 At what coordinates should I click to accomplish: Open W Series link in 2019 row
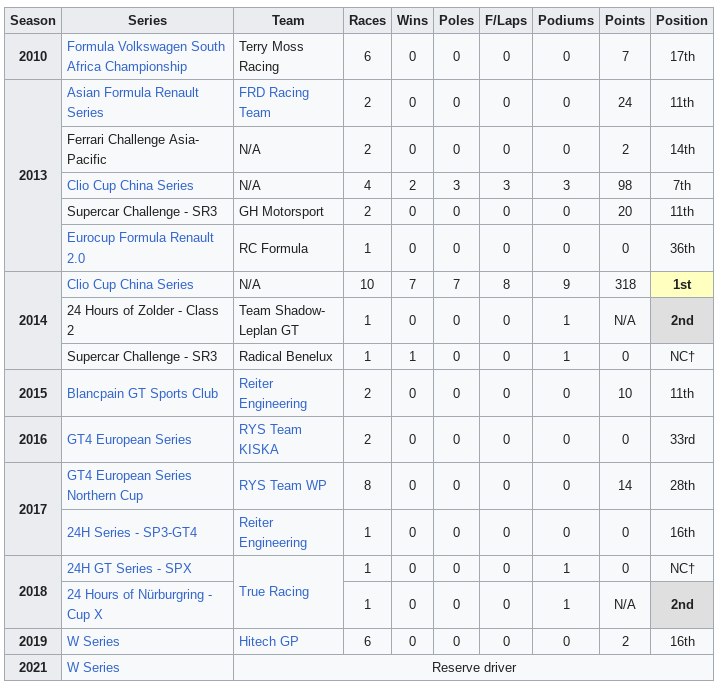[93, 641]
